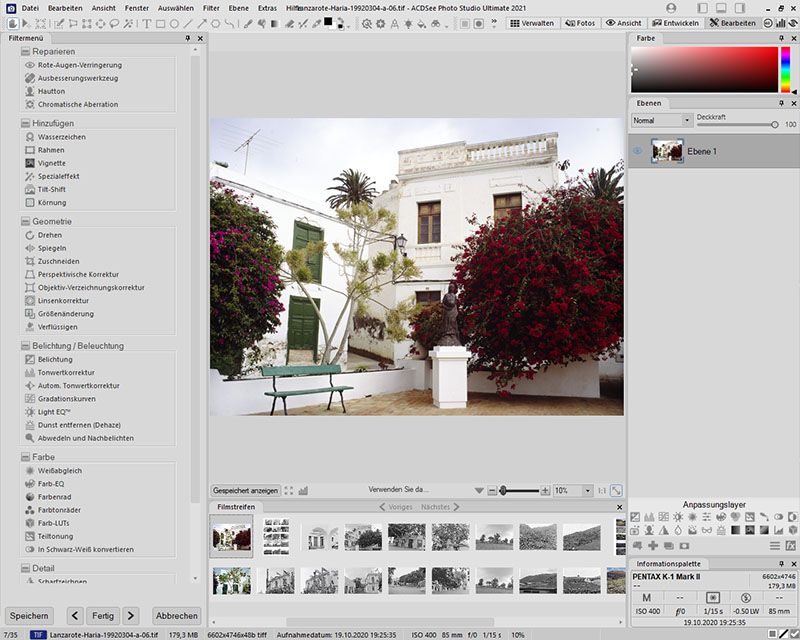Image resolution: width=800 pixels, height=640 pixels.
Task: Toggle the 1:1 actual size view
Action: [x=601, y=491]
